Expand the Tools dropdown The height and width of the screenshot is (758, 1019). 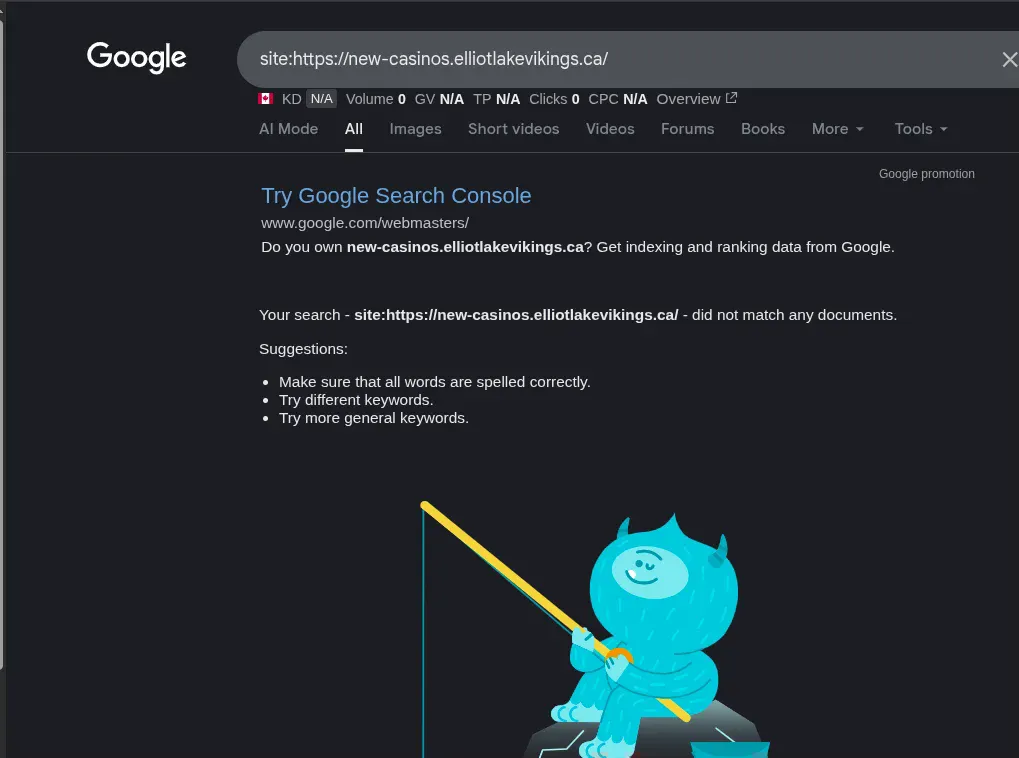pyautogui.click(x=921, y=129)
